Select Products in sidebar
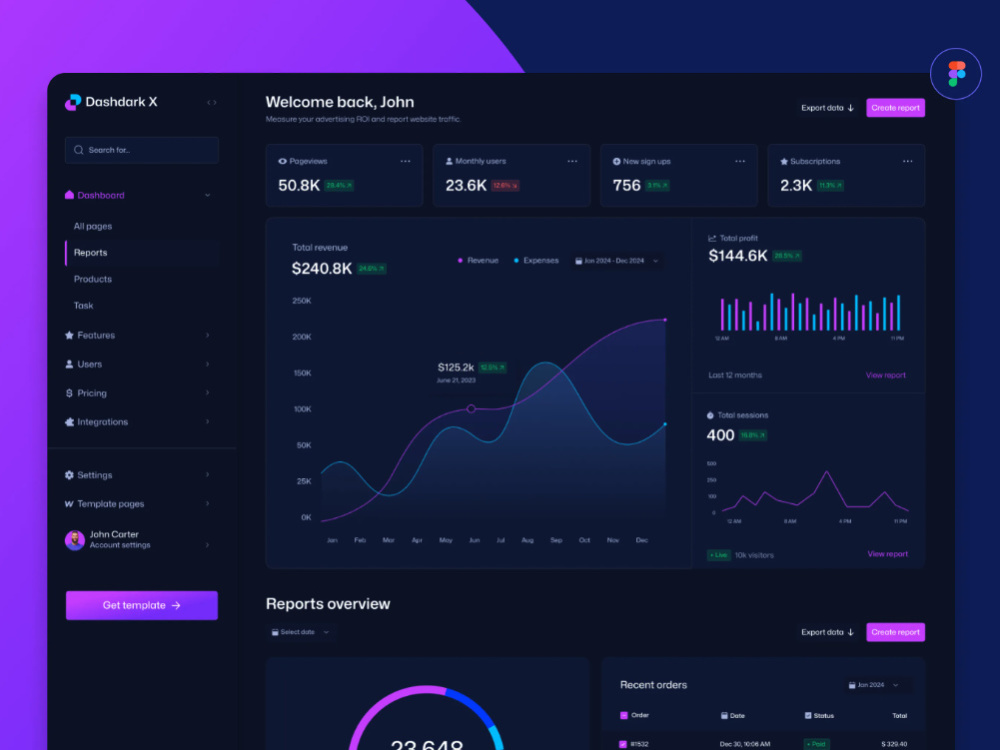The width and height of the screenshot is (1000, 750). [x=92, y=279]
